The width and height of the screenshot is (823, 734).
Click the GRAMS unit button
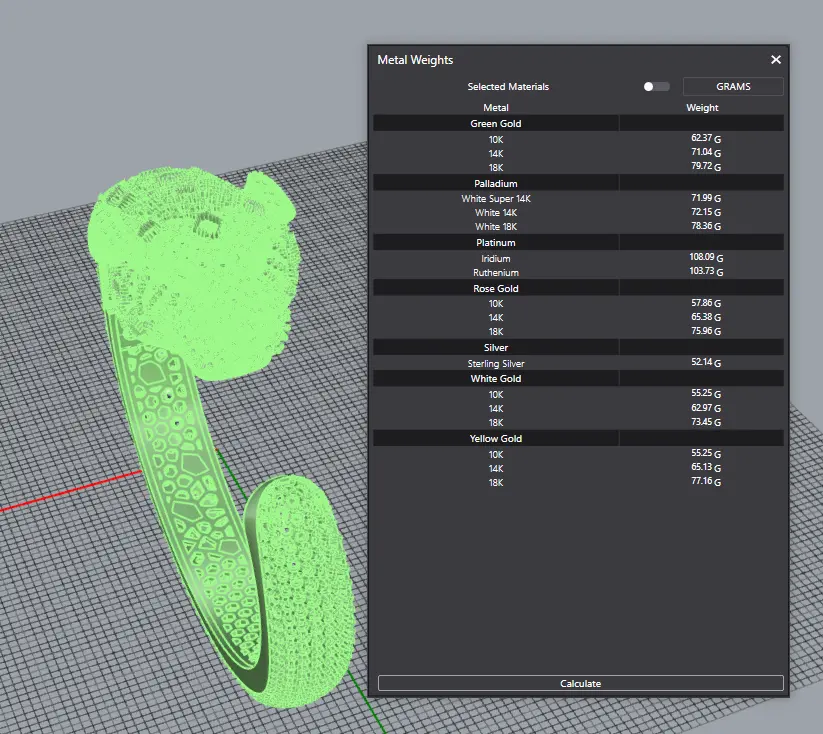[x=733, y=87]
